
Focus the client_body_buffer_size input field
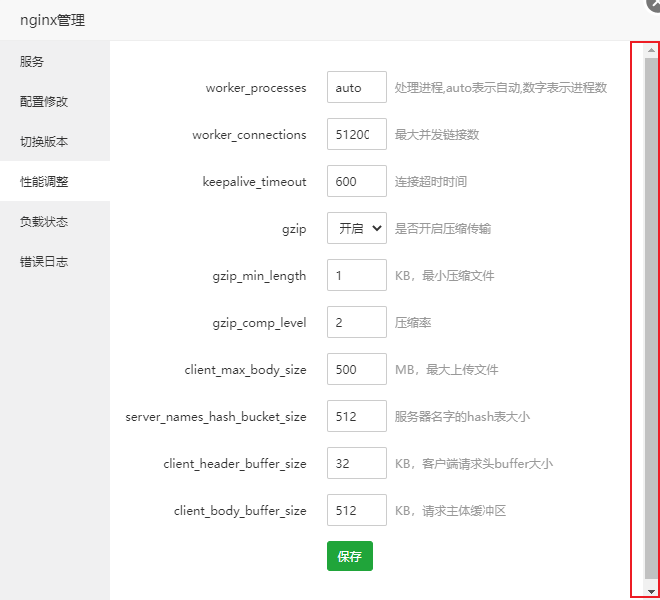(357, 510)
